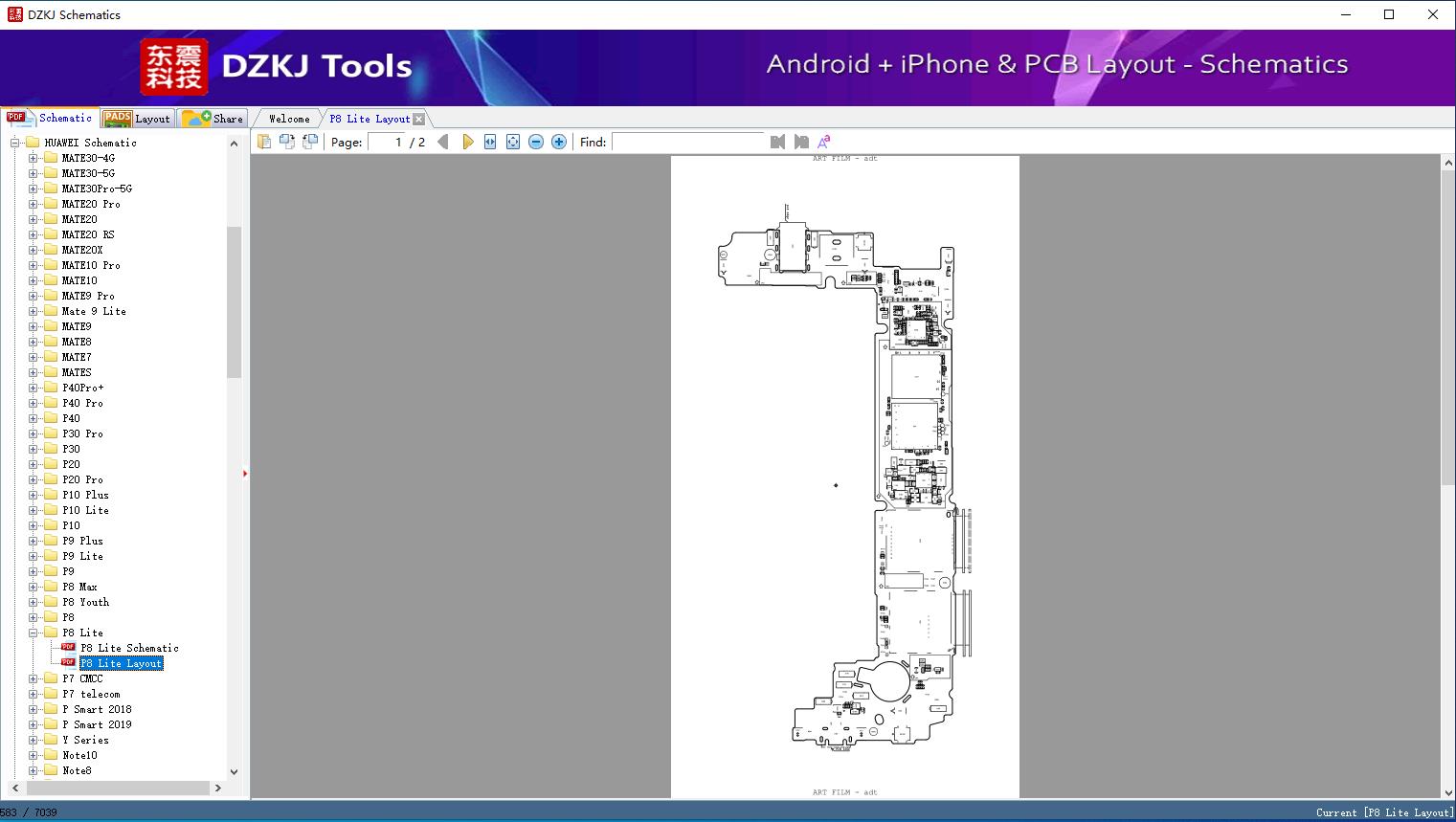Collapse the HUAWEI Schematic root folder
This screenshot has width=1456, height=822.
[15, 143]
